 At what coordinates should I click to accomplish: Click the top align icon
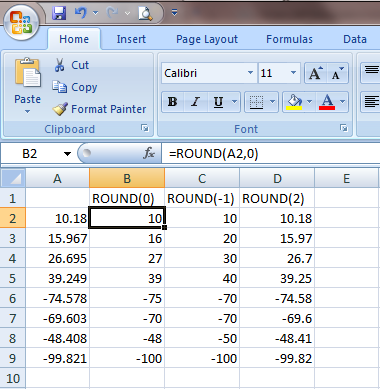[371, 72]
